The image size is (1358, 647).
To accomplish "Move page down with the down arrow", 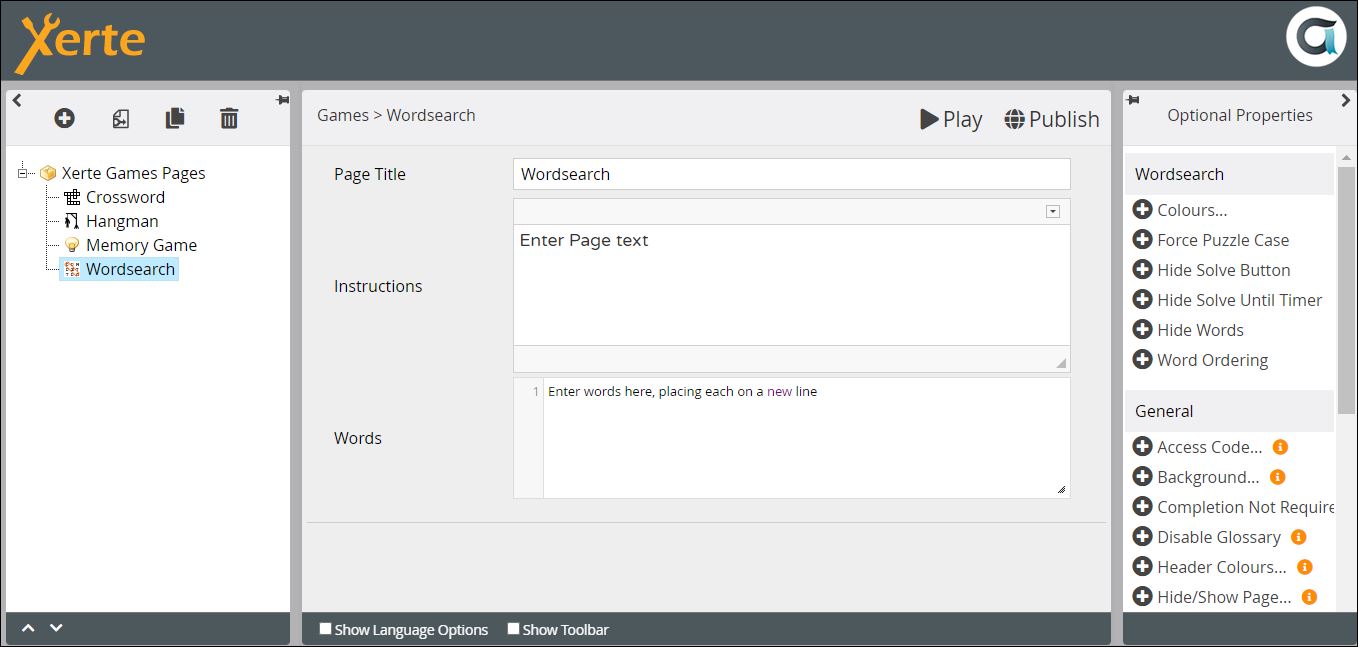I will pyautogui.click(x=56, y=628).
